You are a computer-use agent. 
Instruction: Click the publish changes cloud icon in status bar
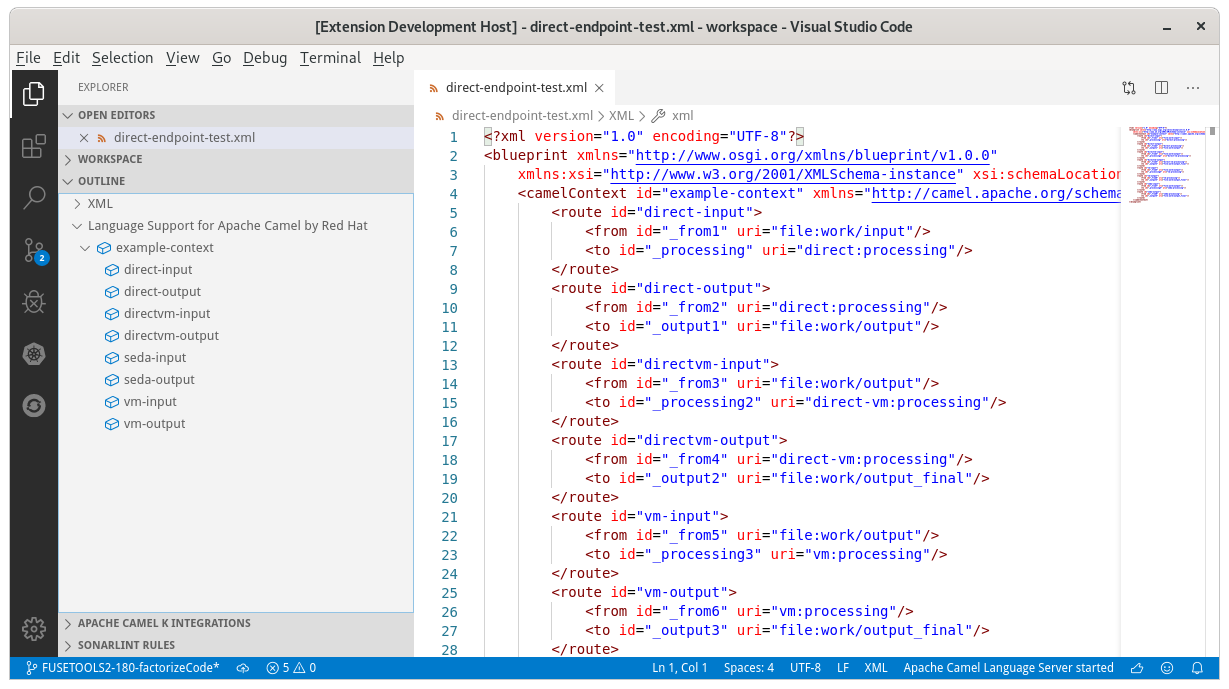tap(242, 668)
